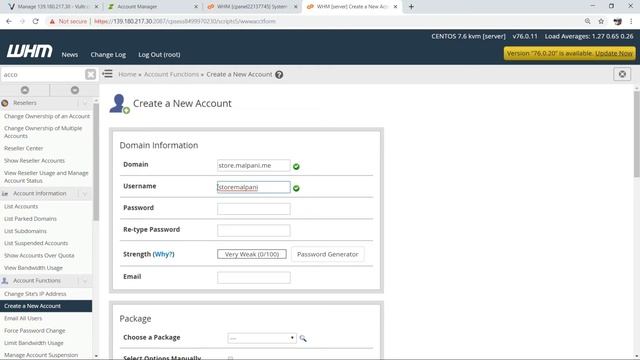Open View Bandwidth Usage

pos(33,268)
